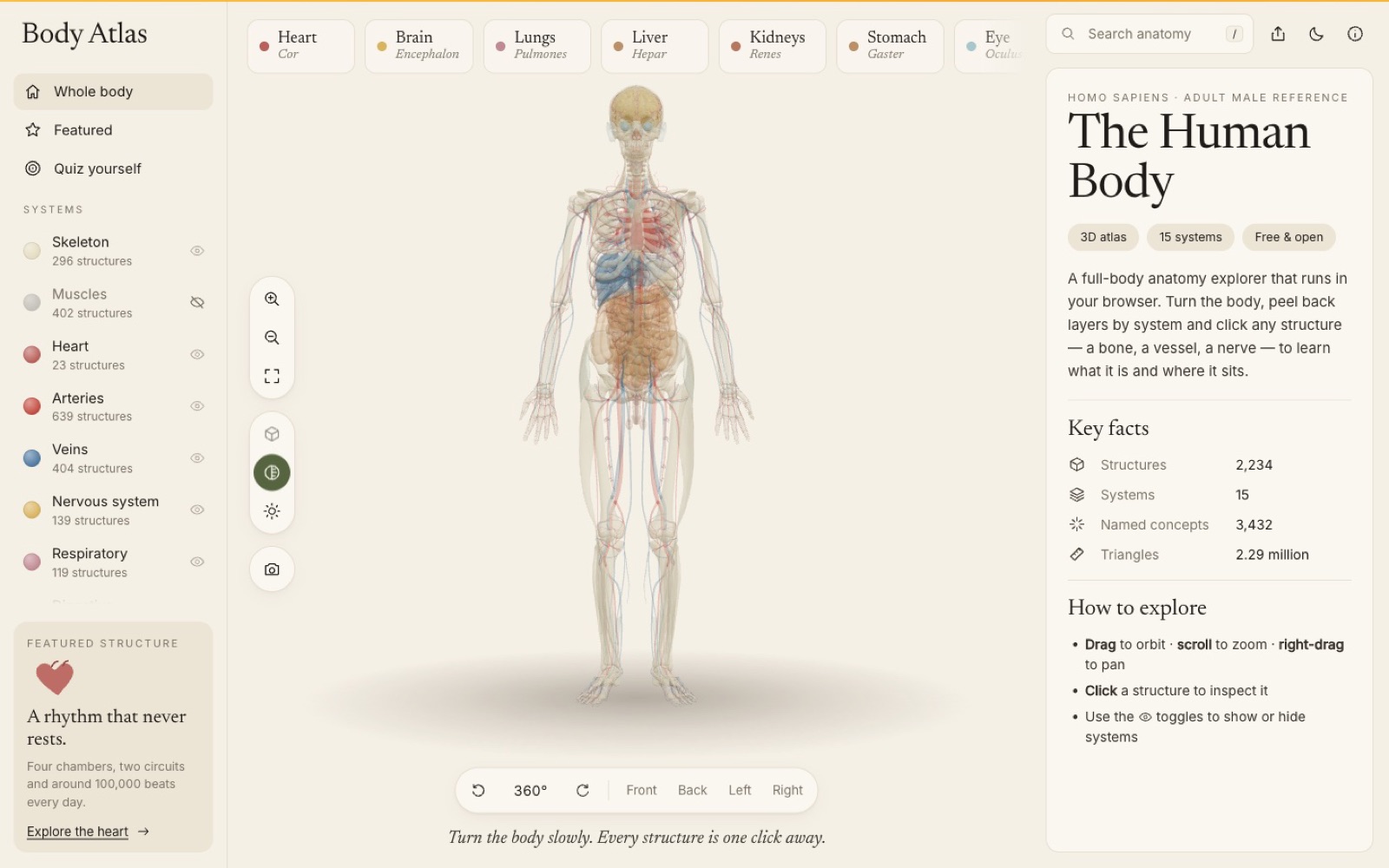Click the Nervous system yellow swatch
Image resolution: width=1389 pixels, height=868 pixels.
click(32, 510)
